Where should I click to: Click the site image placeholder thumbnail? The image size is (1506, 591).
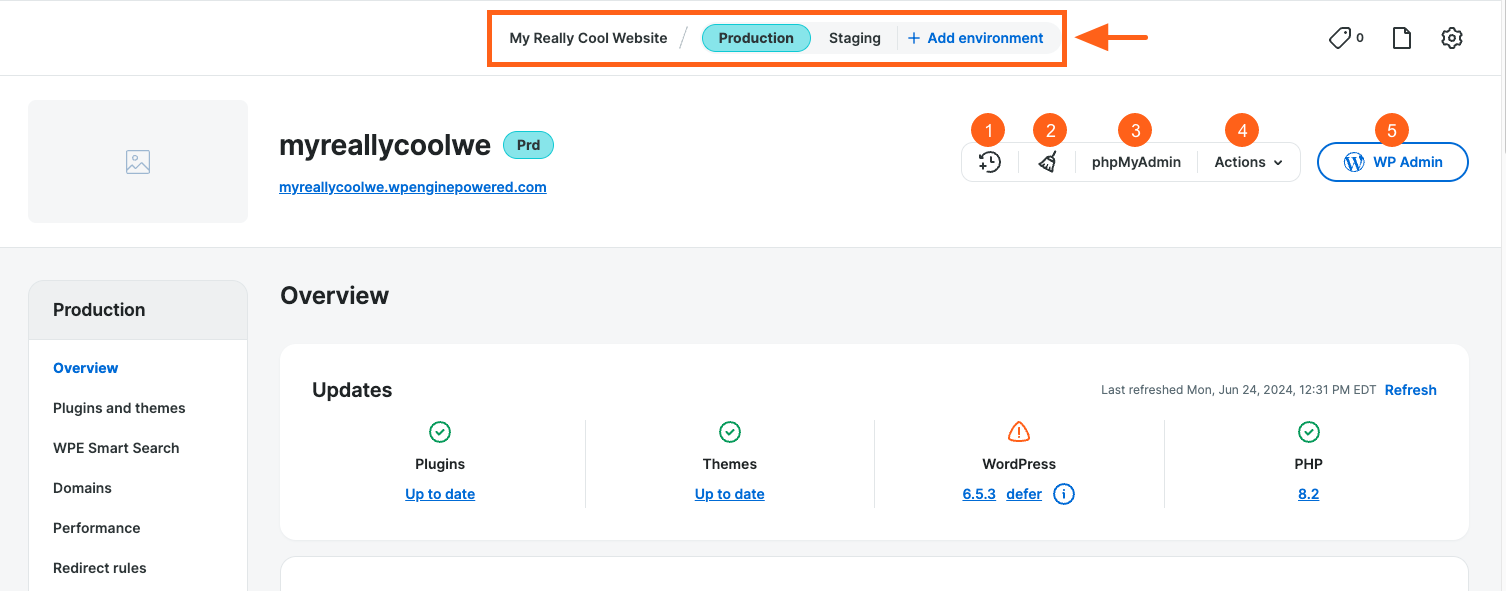(137, 161)
